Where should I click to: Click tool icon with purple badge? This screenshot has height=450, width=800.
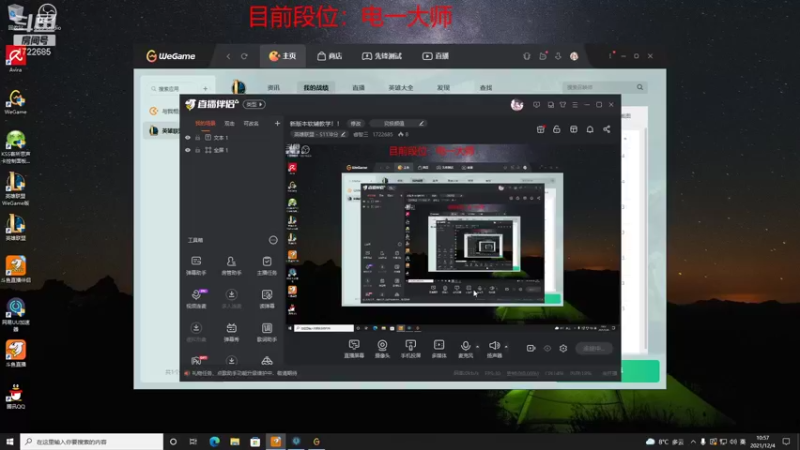196,298
